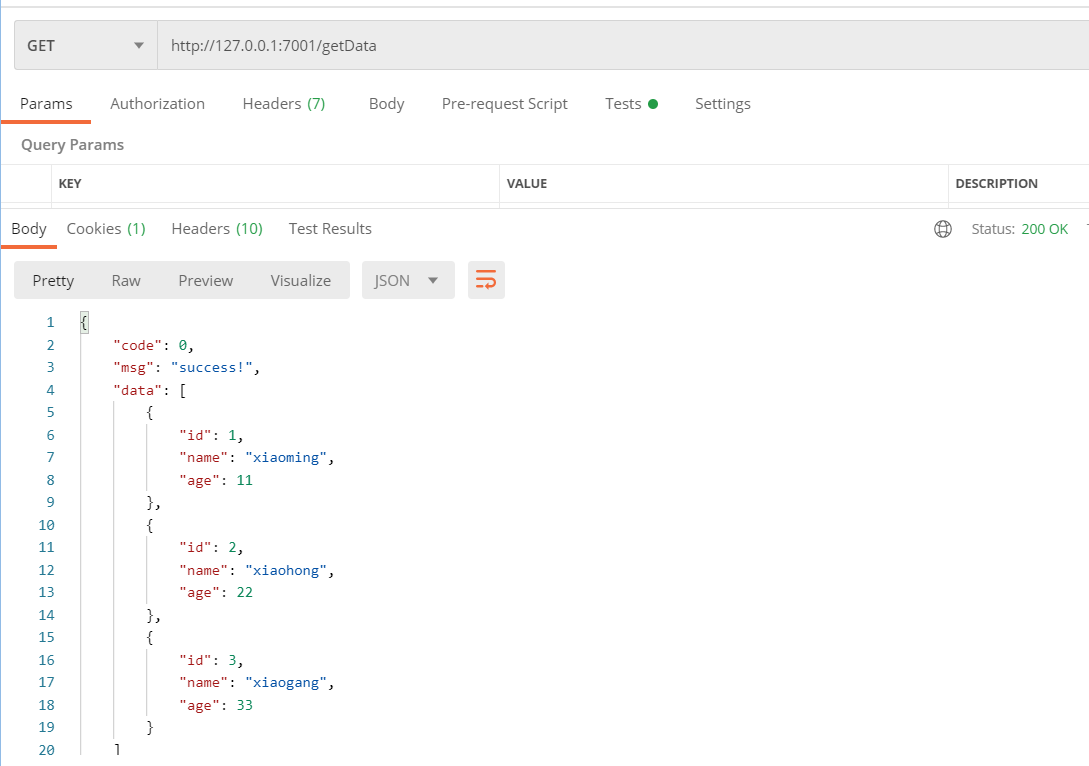Open the Pre-request Script tab
The width and height of the screenshot is (1089, 766).
pos(504,104)
